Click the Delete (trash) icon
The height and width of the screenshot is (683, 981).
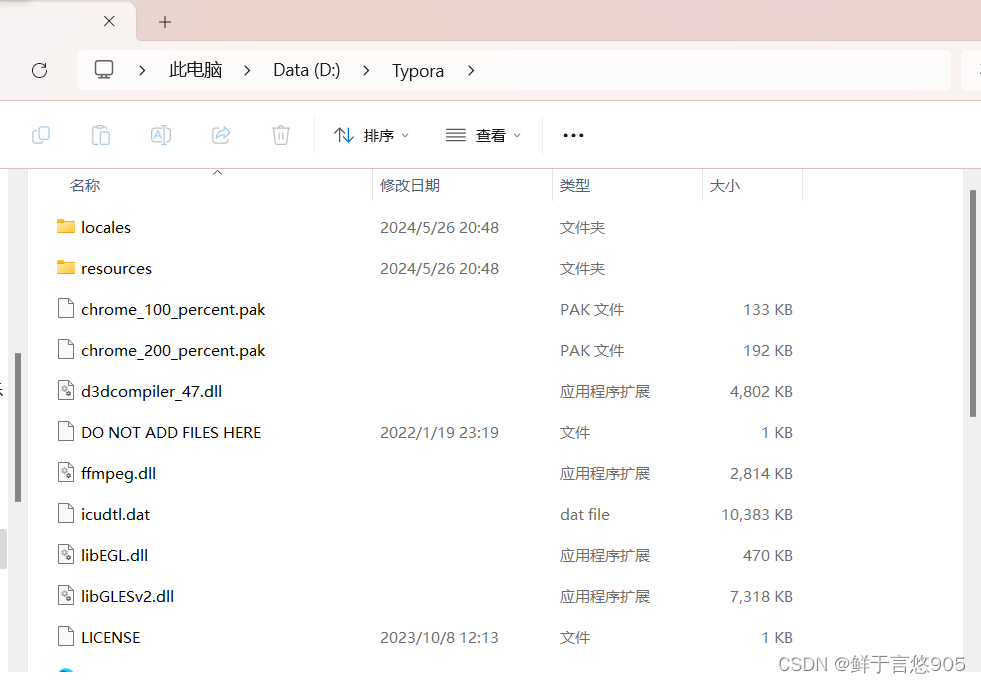[x=281, y=135]
